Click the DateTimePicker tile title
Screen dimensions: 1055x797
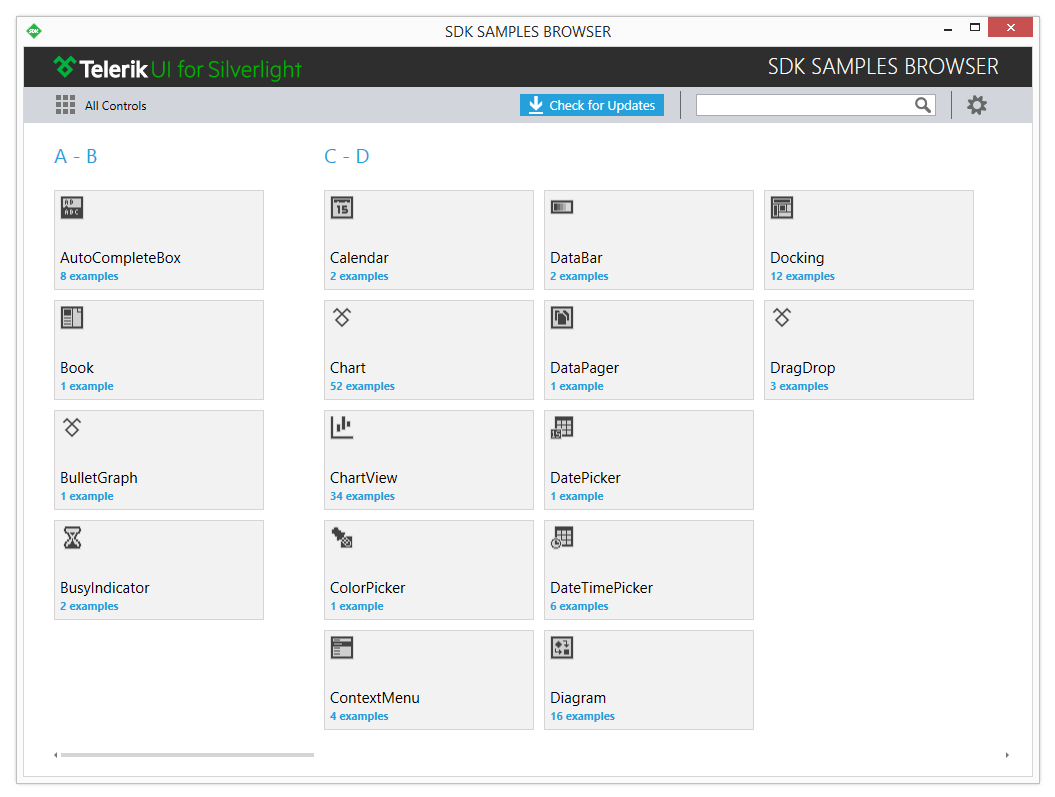coord(601,588)
